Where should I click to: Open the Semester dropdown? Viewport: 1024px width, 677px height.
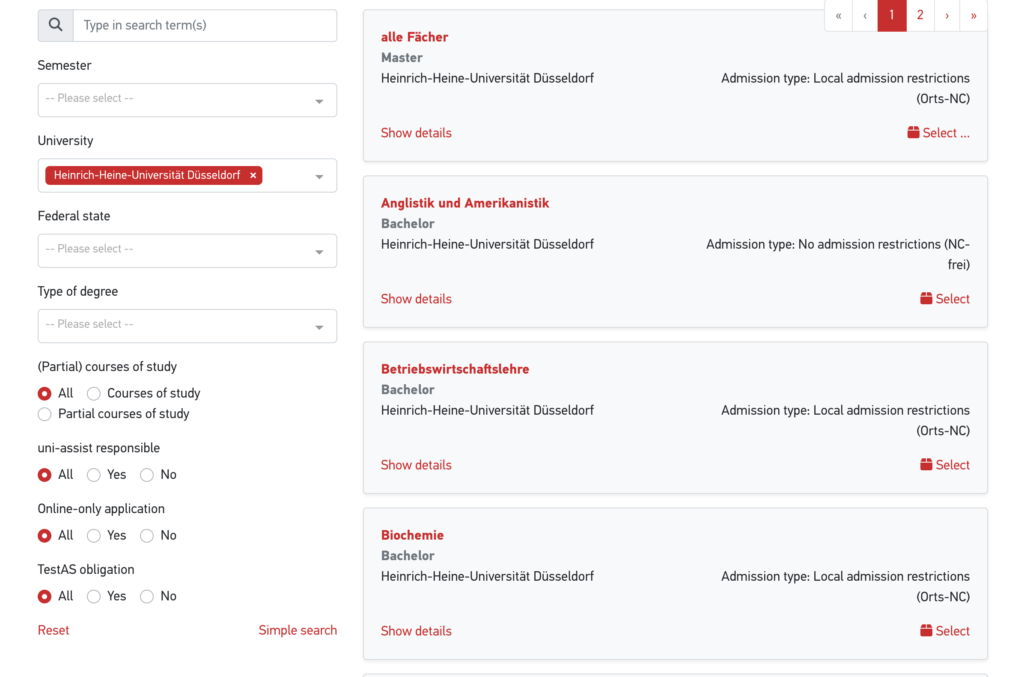click(x=187, y=100)
